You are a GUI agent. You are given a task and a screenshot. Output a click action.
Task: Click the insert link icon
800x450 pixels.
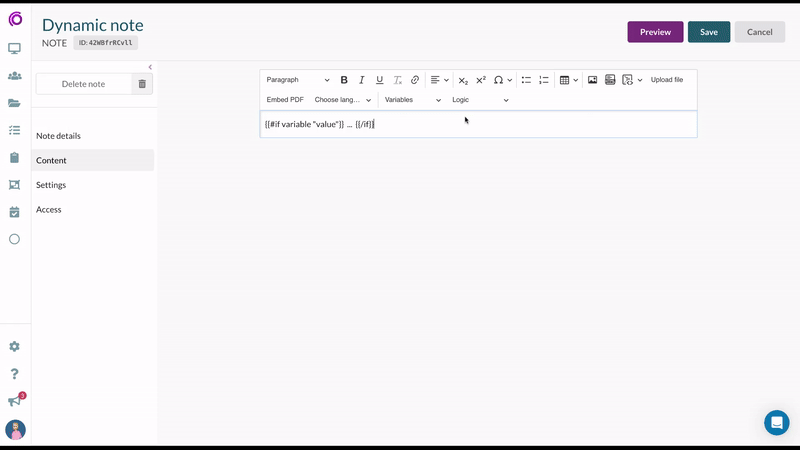[415, 80]
